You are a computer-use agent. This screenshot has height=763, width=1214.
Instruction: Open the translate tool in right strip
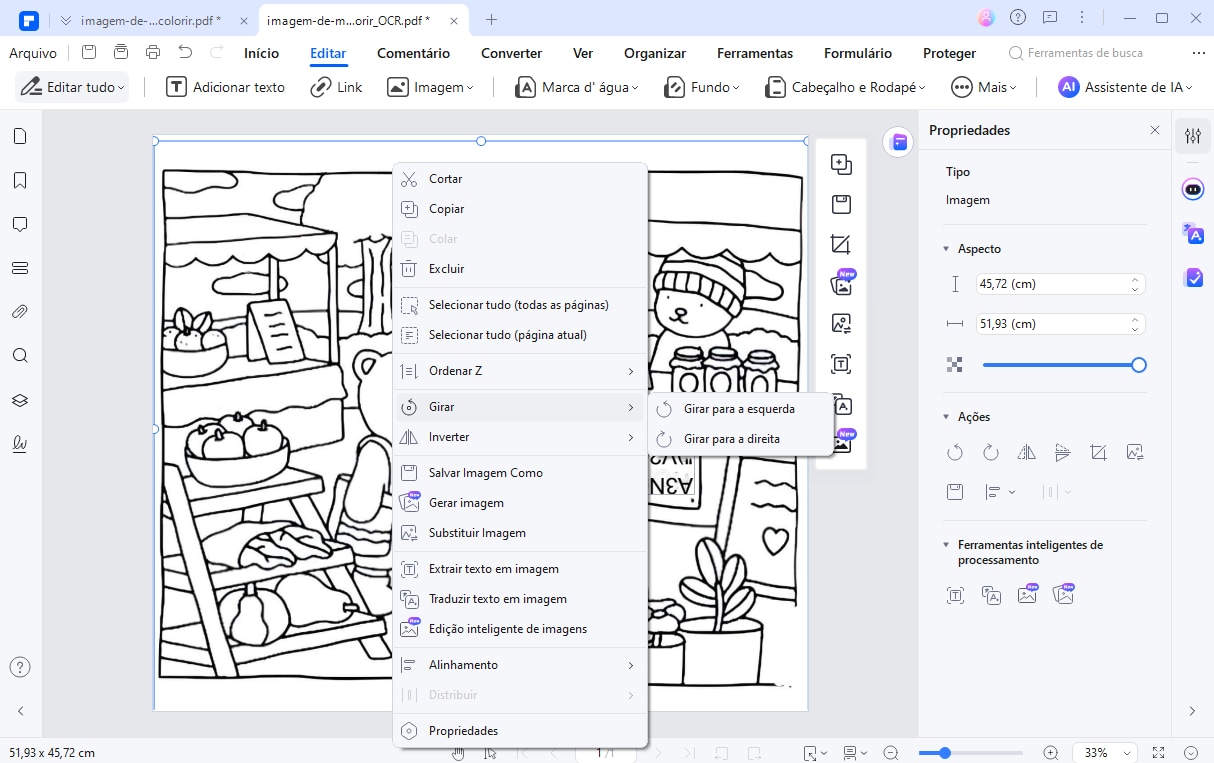(1193, 233)
